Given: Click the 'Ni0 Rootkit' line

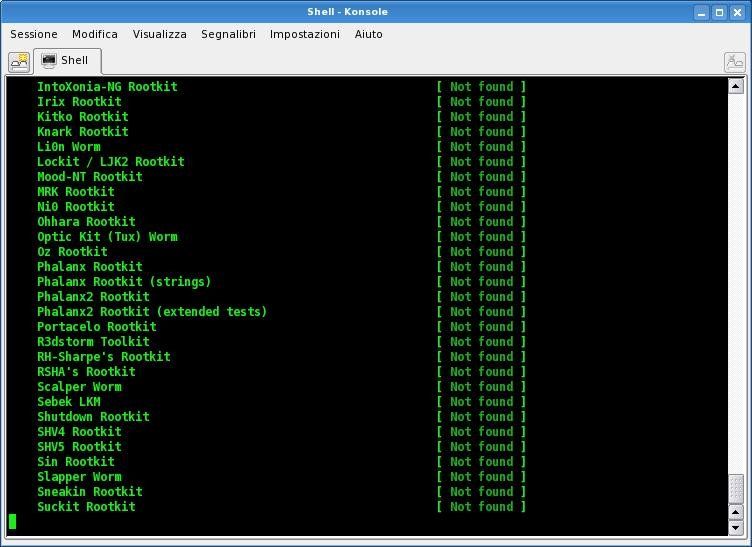Looking at the screenshot, I should tap(76, 207).
